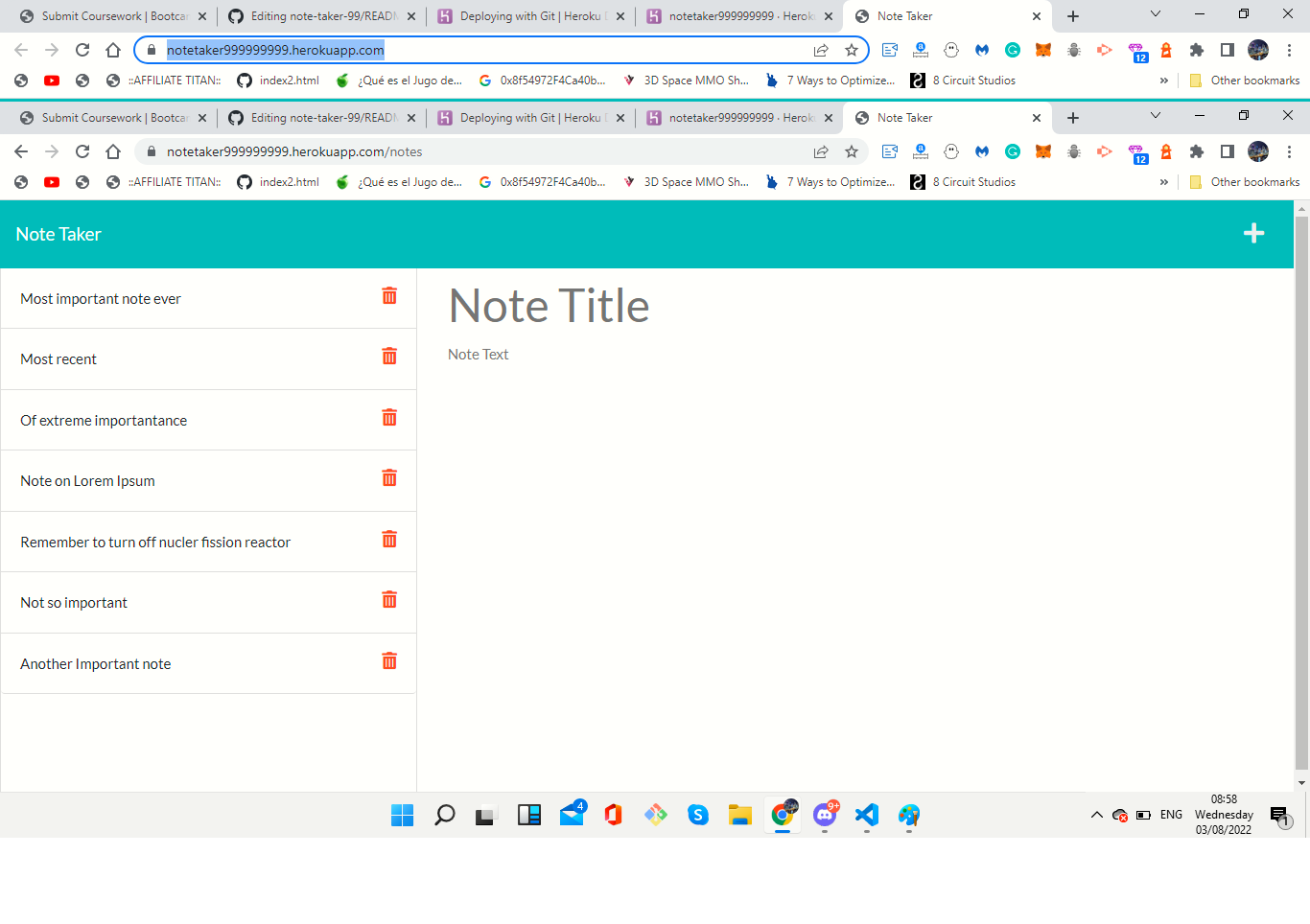Click the scrollbar down arrow of the page

1301,783
